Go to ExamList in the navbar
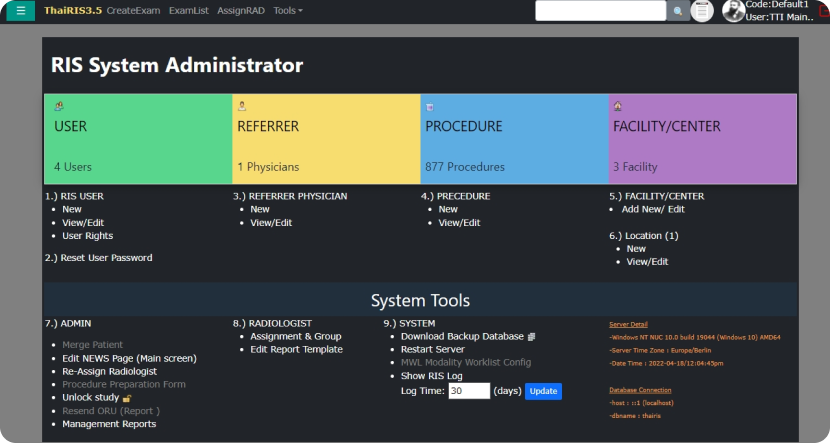 coord(189,10)
